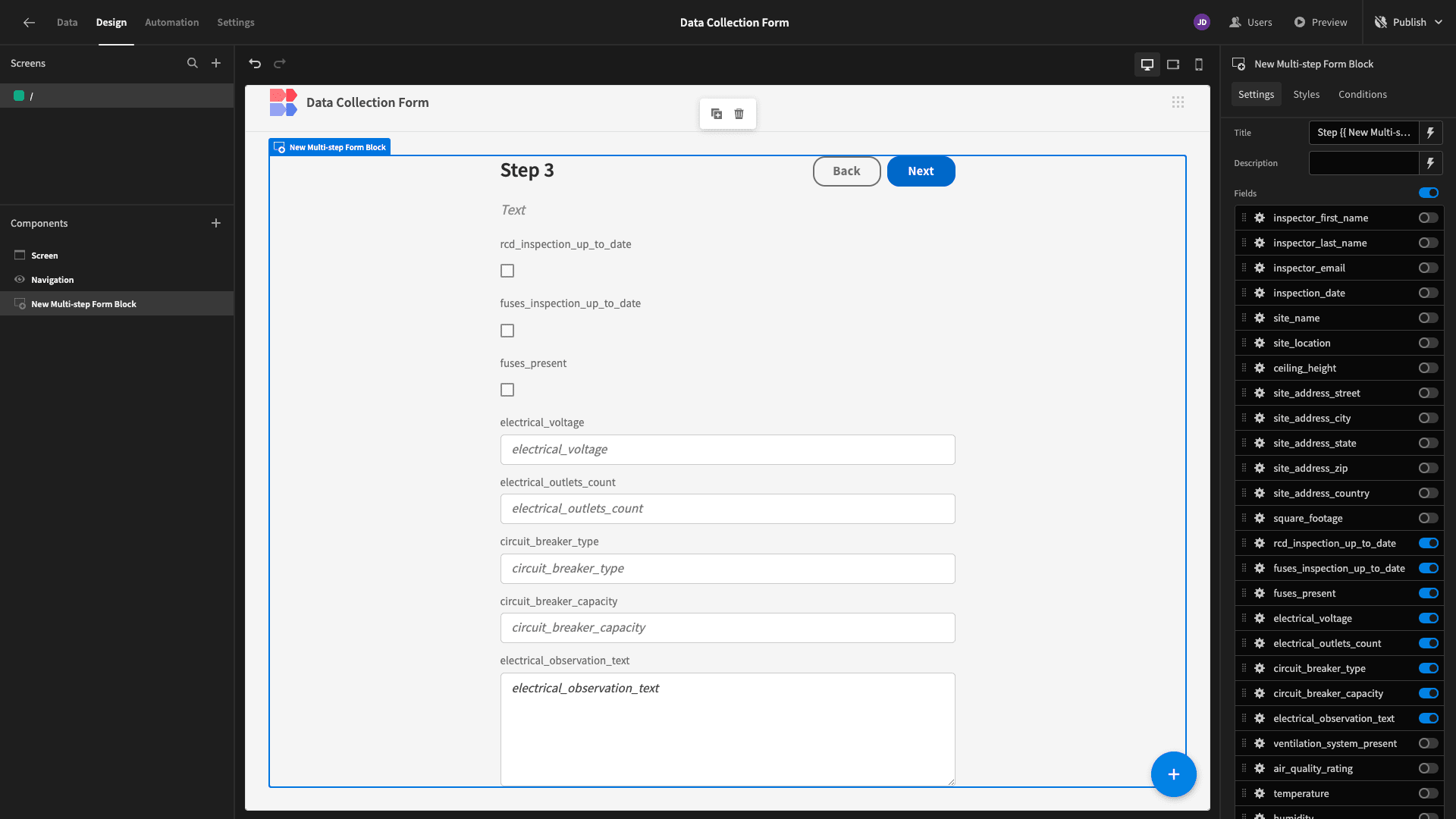Click the add new screen plus icon
Screen dimensions: 1456x819
[x=216, y=63]
